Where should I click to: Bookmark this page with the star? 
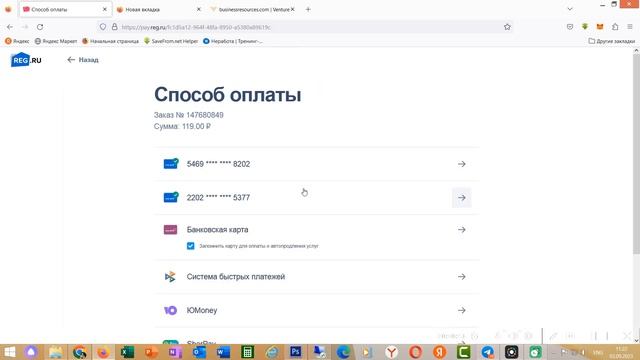[x=507, y=27]
